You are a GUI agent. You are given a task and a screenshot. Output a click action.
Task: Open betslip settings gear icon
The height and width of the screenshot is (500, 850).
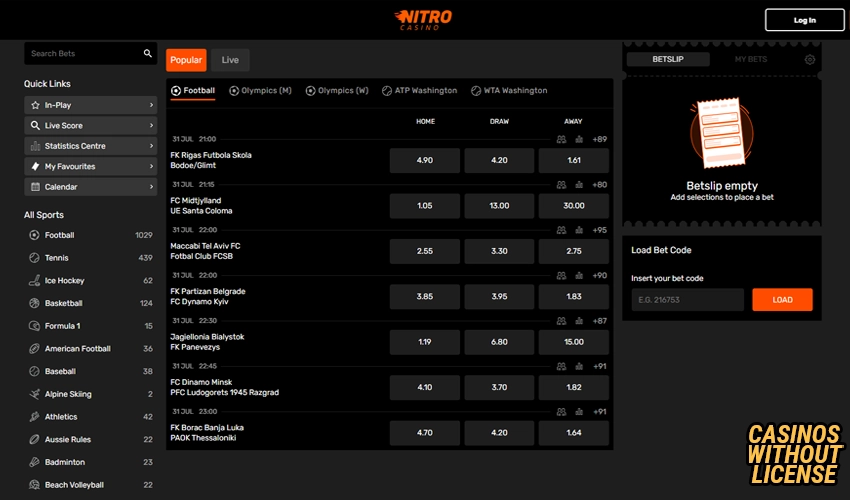[x=809, y=60]
